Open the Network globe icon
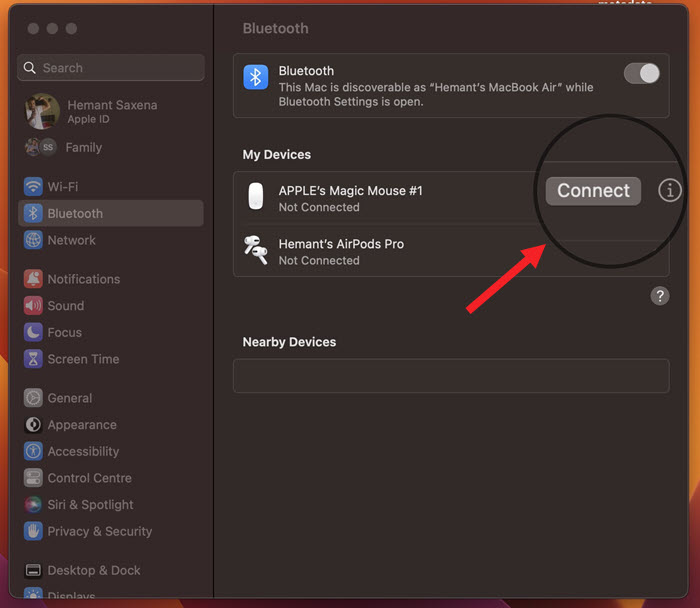This screenshot has height=608, width=700. click(33, 240)
